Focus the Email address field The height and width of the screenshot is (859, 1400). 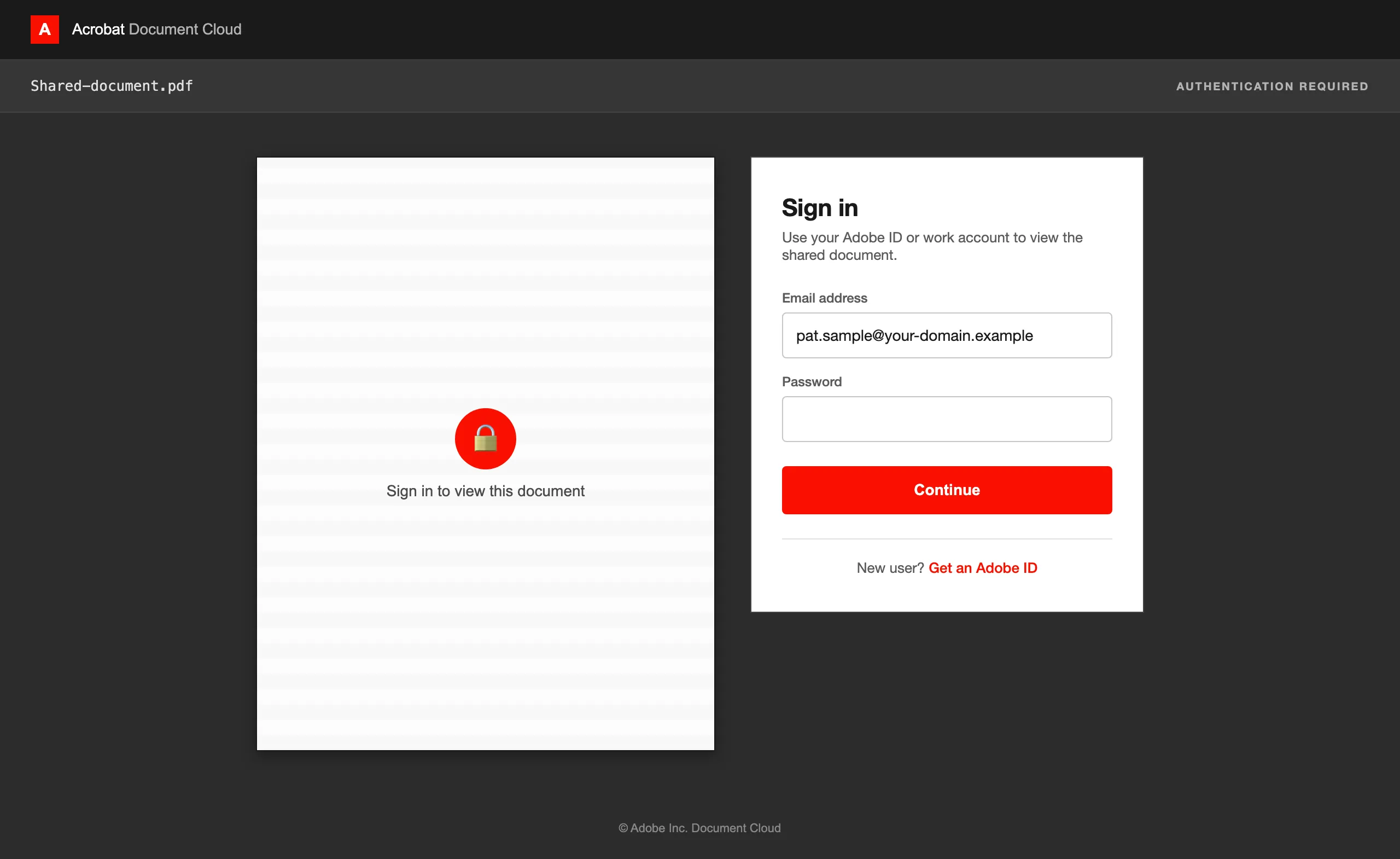(947, 335)
